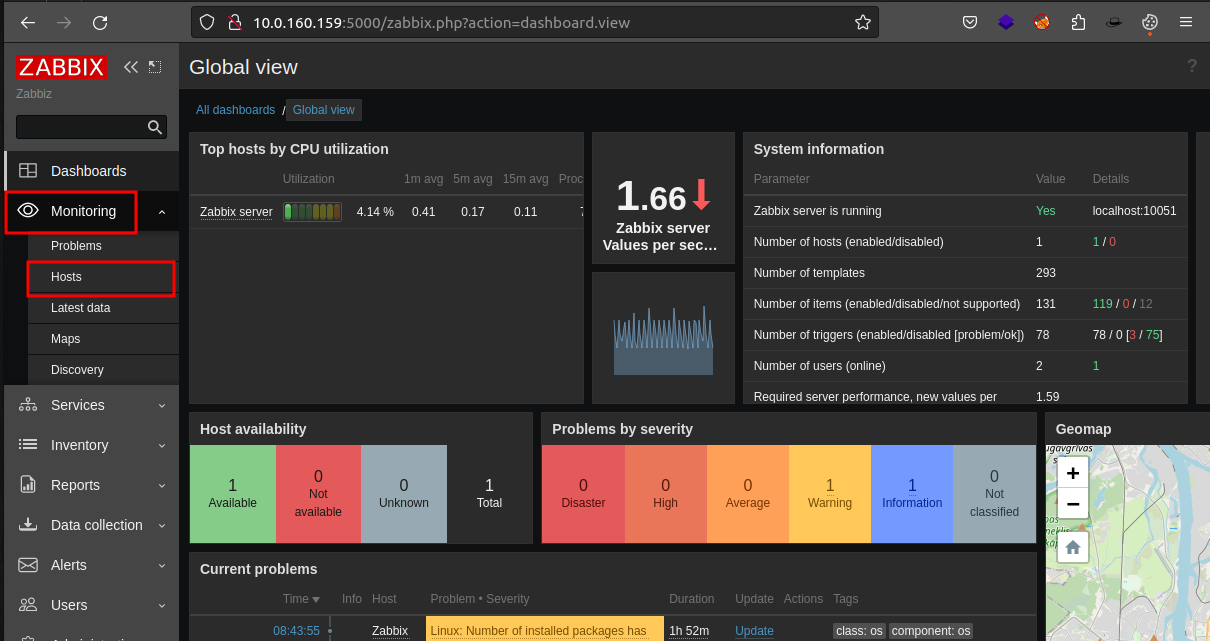Open the Dashboards menu item

91,171
